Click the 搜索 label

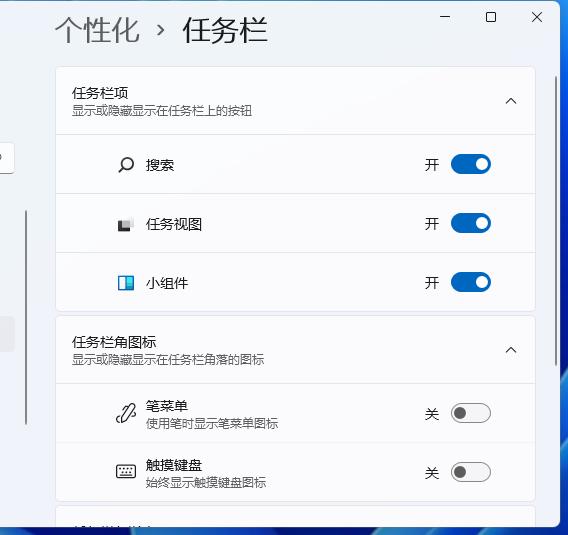click(x=160, y=165)
